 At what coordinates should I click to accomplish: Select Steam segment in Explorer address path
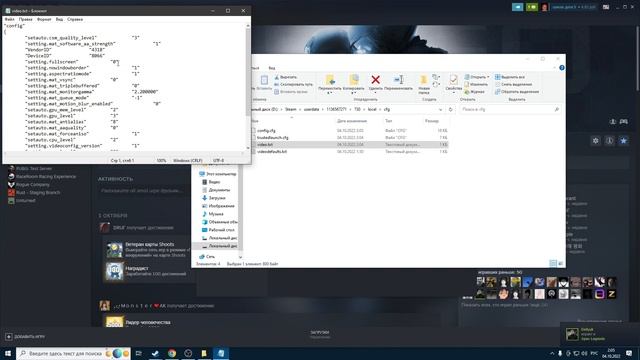tap(291, 109)
